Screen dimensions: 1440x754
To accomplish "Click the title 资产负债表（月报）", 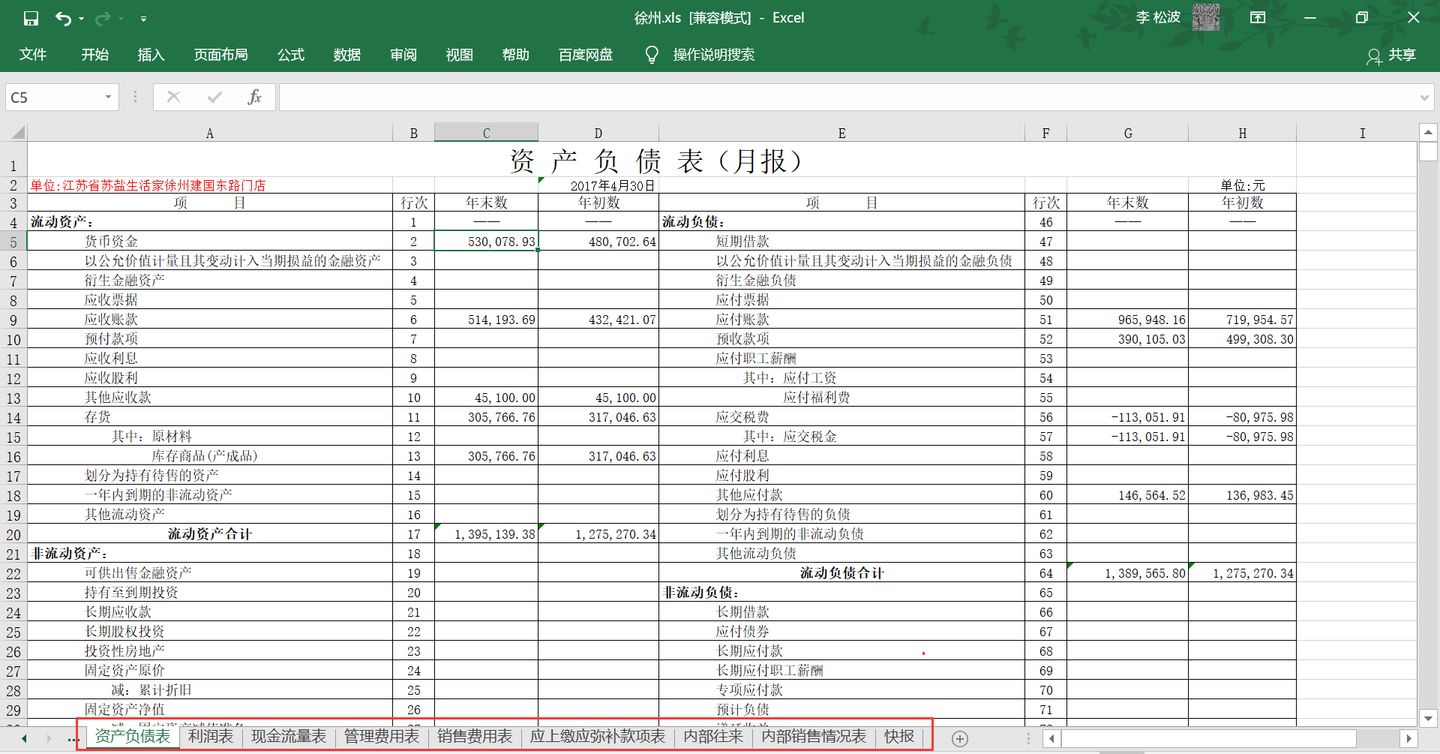I will click(658, 160).
